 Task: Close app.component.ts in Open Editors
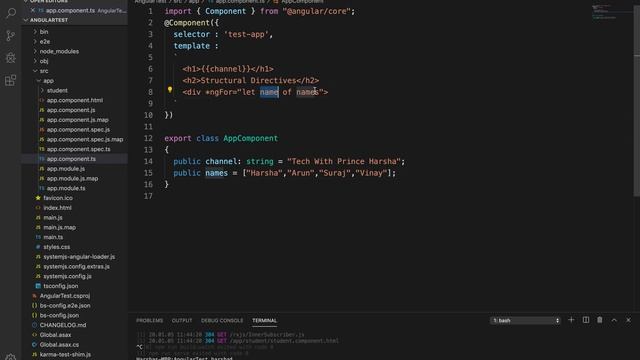(x=33, y=10)
